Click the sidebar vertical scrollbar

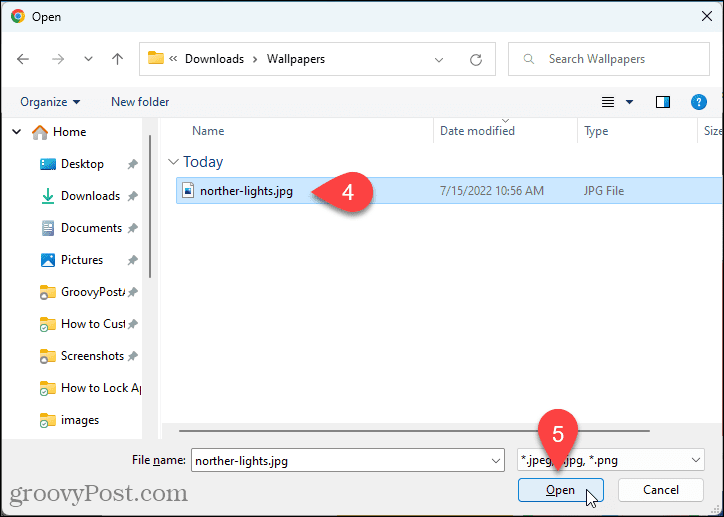[x=150, y=206]
